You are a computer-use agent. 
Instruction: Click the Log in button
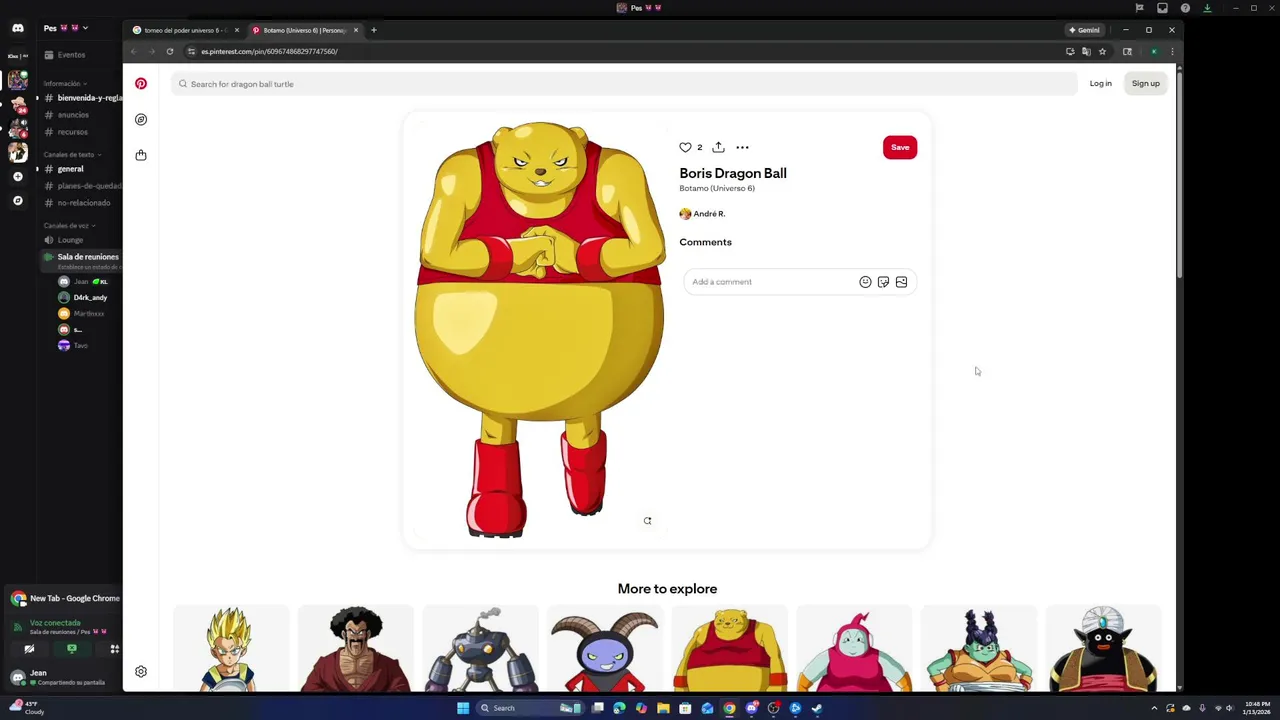[1101, 84]
